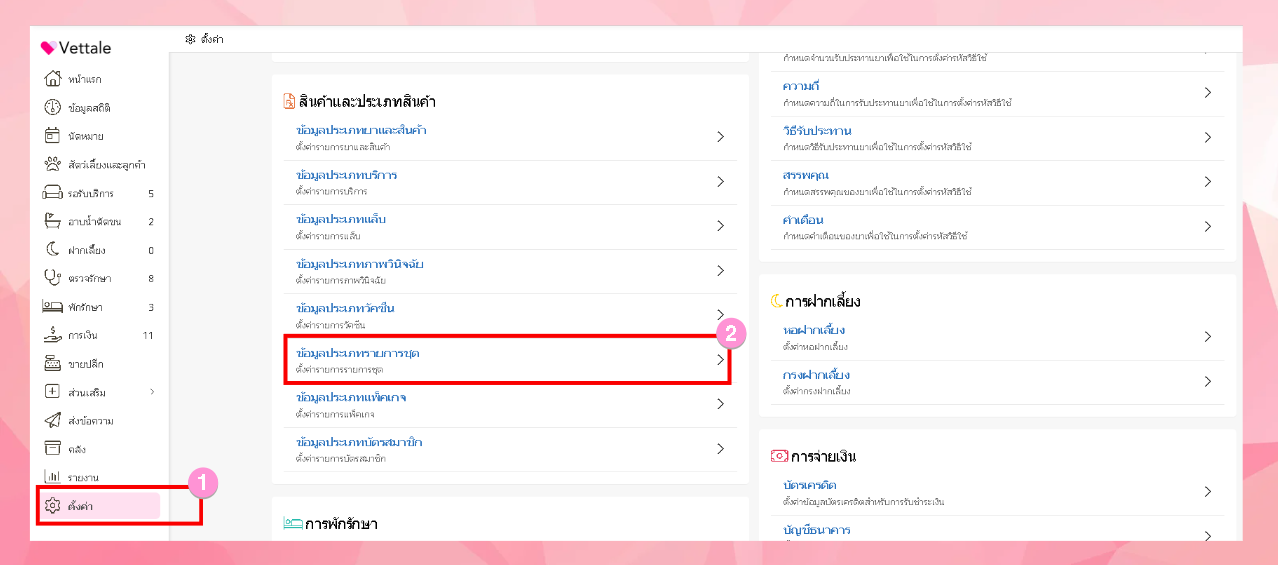Open บัตรเครดิต settings link
1278x565 pixels.
point(810,485)
